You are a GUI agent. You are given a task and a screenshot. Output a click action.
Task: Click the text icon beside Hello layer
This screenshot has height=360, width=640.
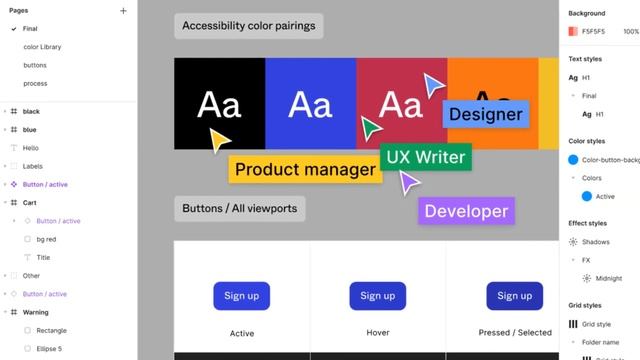click(14, 148)
